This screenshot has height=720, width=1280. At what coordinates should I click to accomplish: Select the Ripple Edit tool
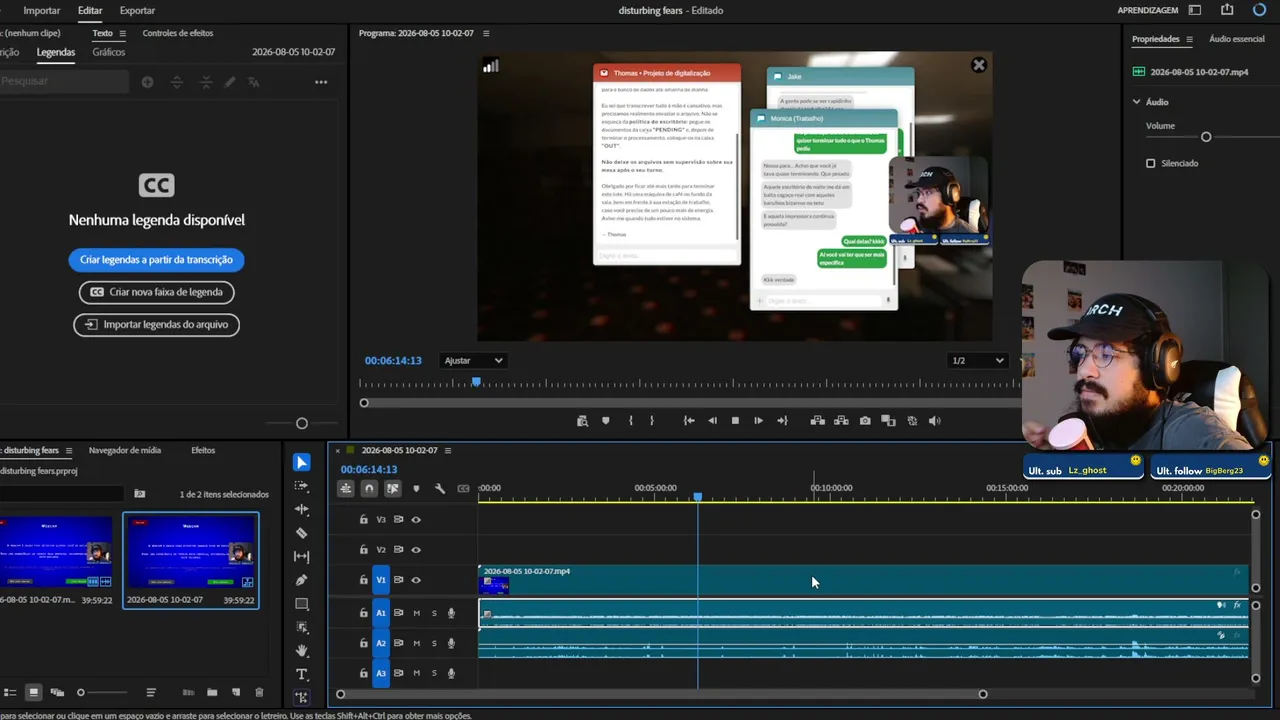(302, 509)
